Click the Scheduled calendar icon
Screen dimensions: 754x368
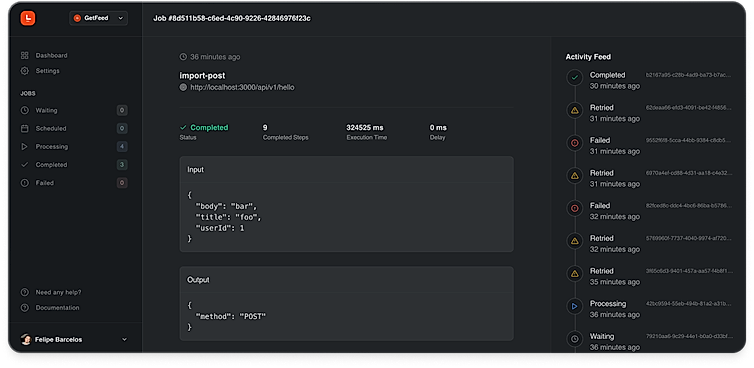25,128
